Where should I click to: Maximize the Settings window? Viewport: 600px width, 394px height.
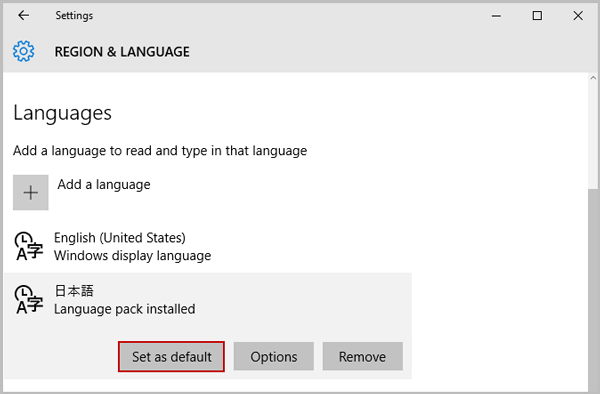coord(537,16)
